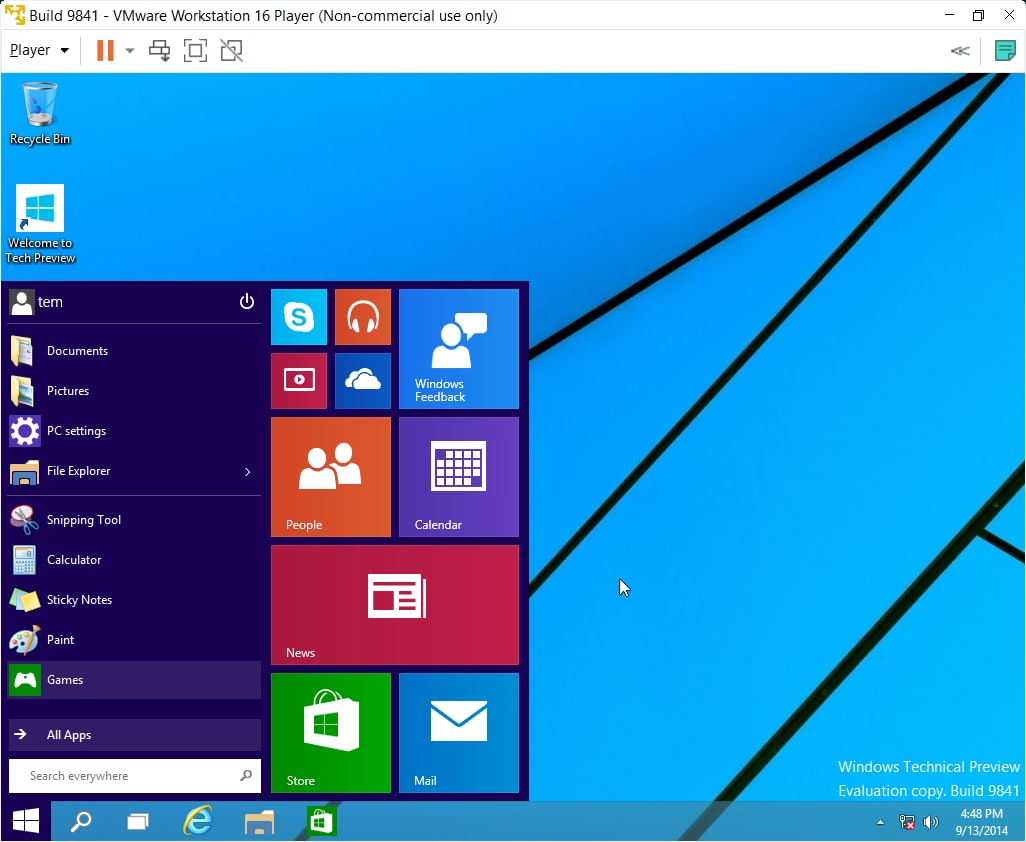Open the Mail tile
1026x842 pixels.
pyautogui.click(x=459, y=733)
